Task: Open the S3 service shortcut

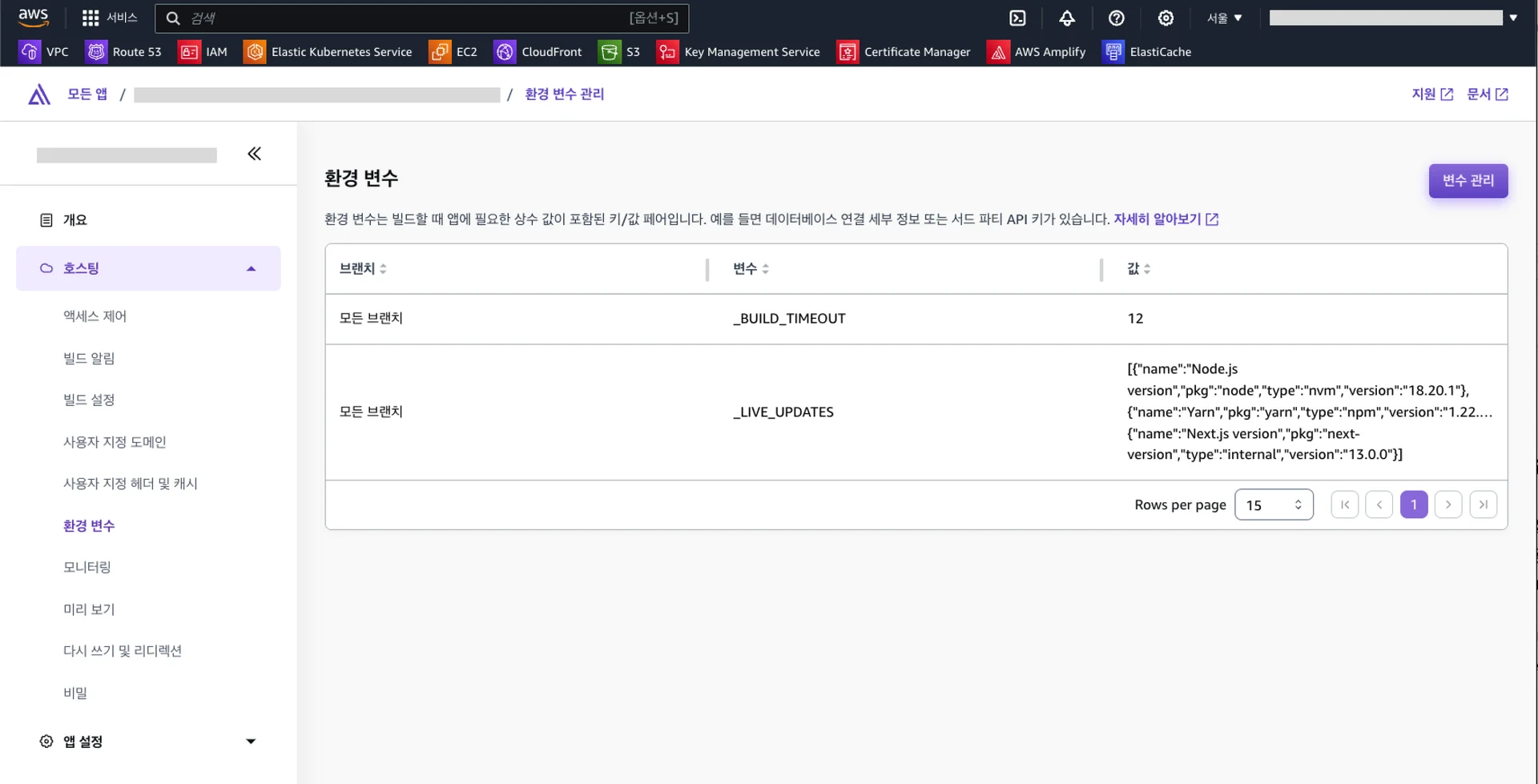Action: pyautogui.click(x=619, y=52)
